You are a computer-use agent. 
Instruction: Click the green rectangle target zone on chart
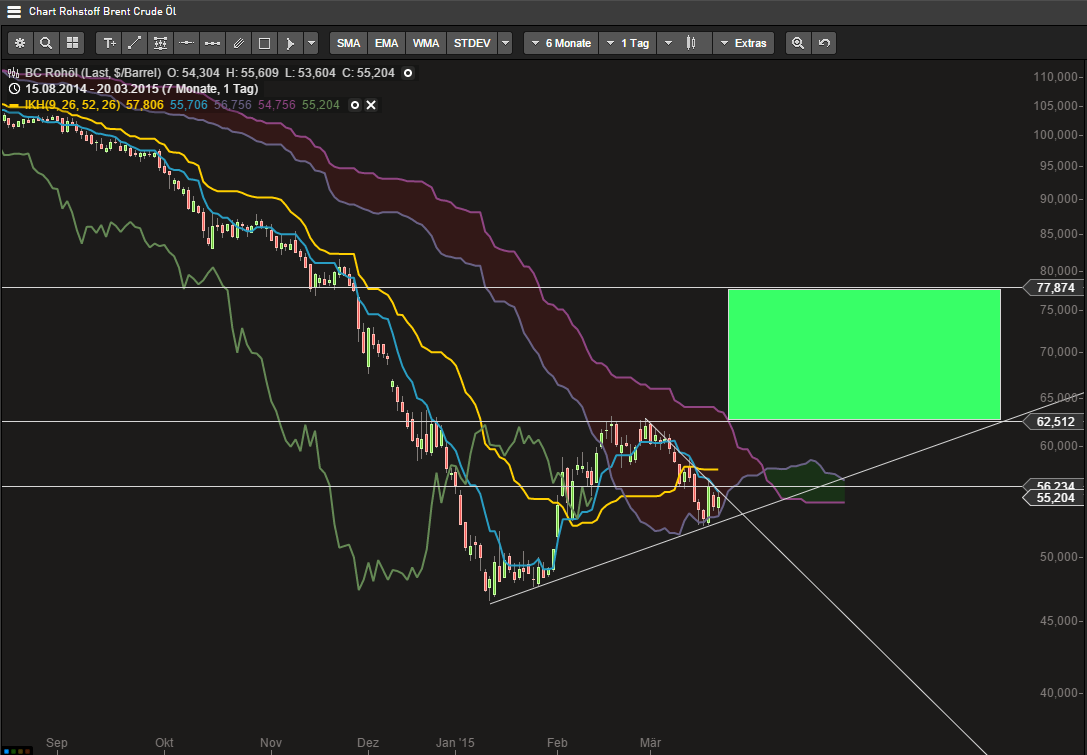point(863,353)
